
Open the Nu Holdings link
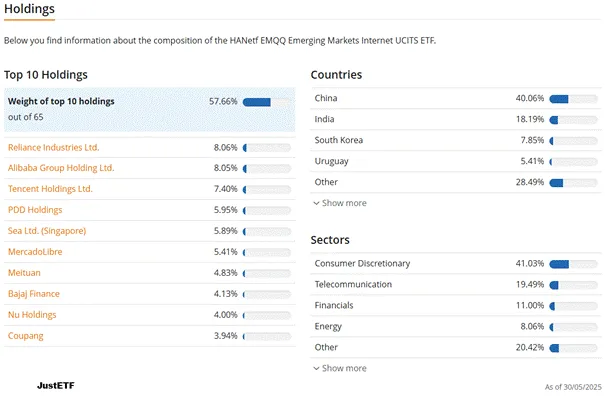coord(32,315)
